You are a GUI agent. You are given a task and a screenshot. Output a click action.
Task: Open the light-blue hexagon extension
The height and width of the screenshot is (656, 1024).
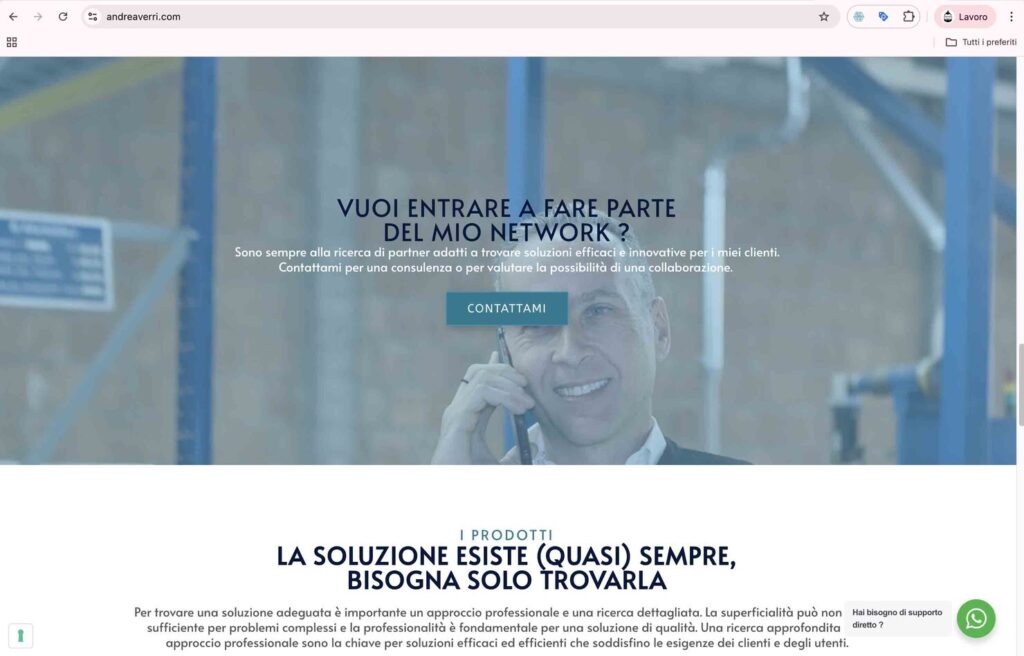pyautogui.click(x=859, y=17)
